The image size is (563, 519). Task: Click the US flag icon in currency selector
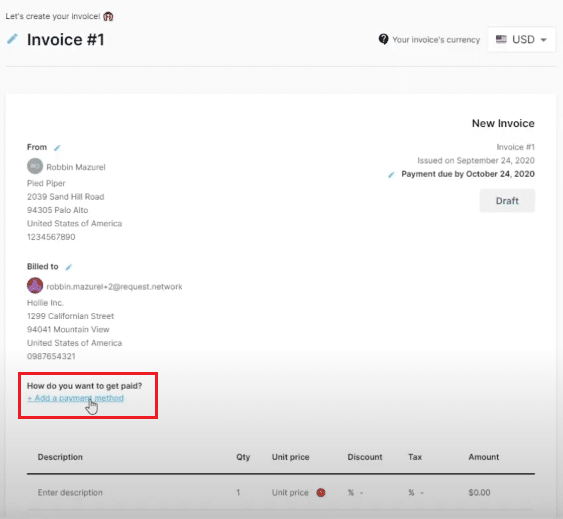(501, 39)
